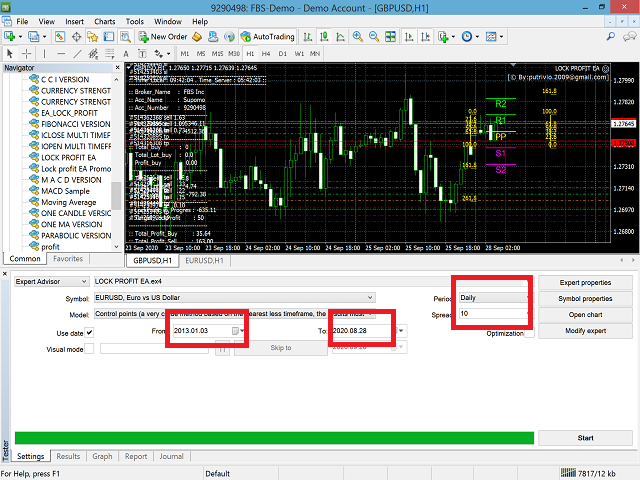Screen dimensions: 640x480
Task: Click the Open chart button
Action: 585,315
